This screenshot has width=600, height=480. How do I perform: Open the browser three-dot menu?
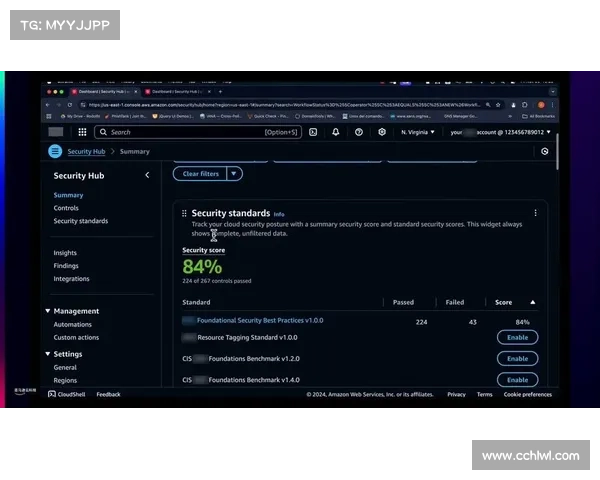[x=552, y=105]
